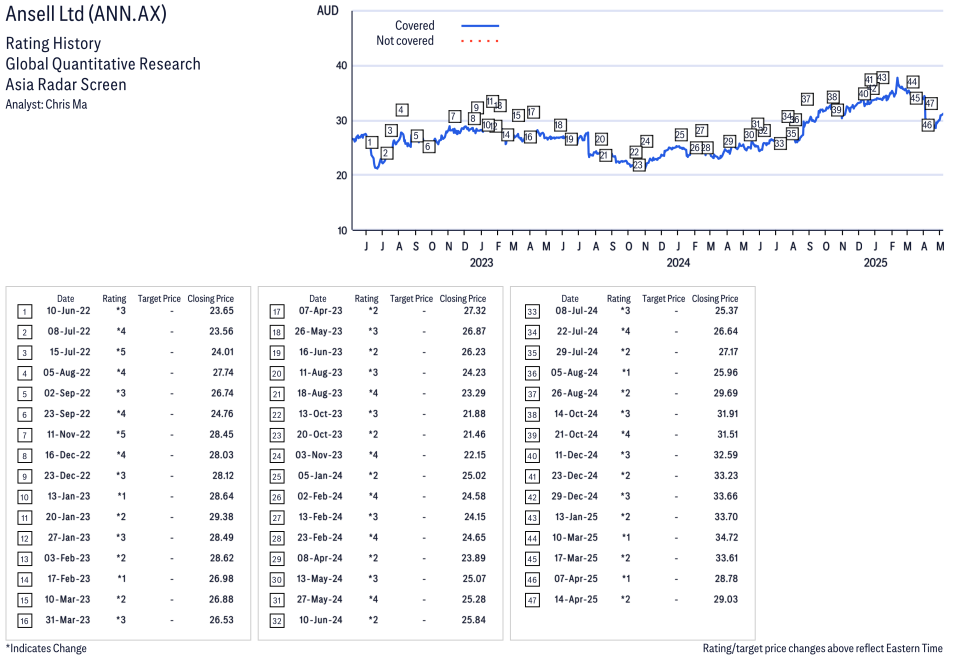
Task: Click the '10-Mar-25' date cell
Action: coord(575,538)
